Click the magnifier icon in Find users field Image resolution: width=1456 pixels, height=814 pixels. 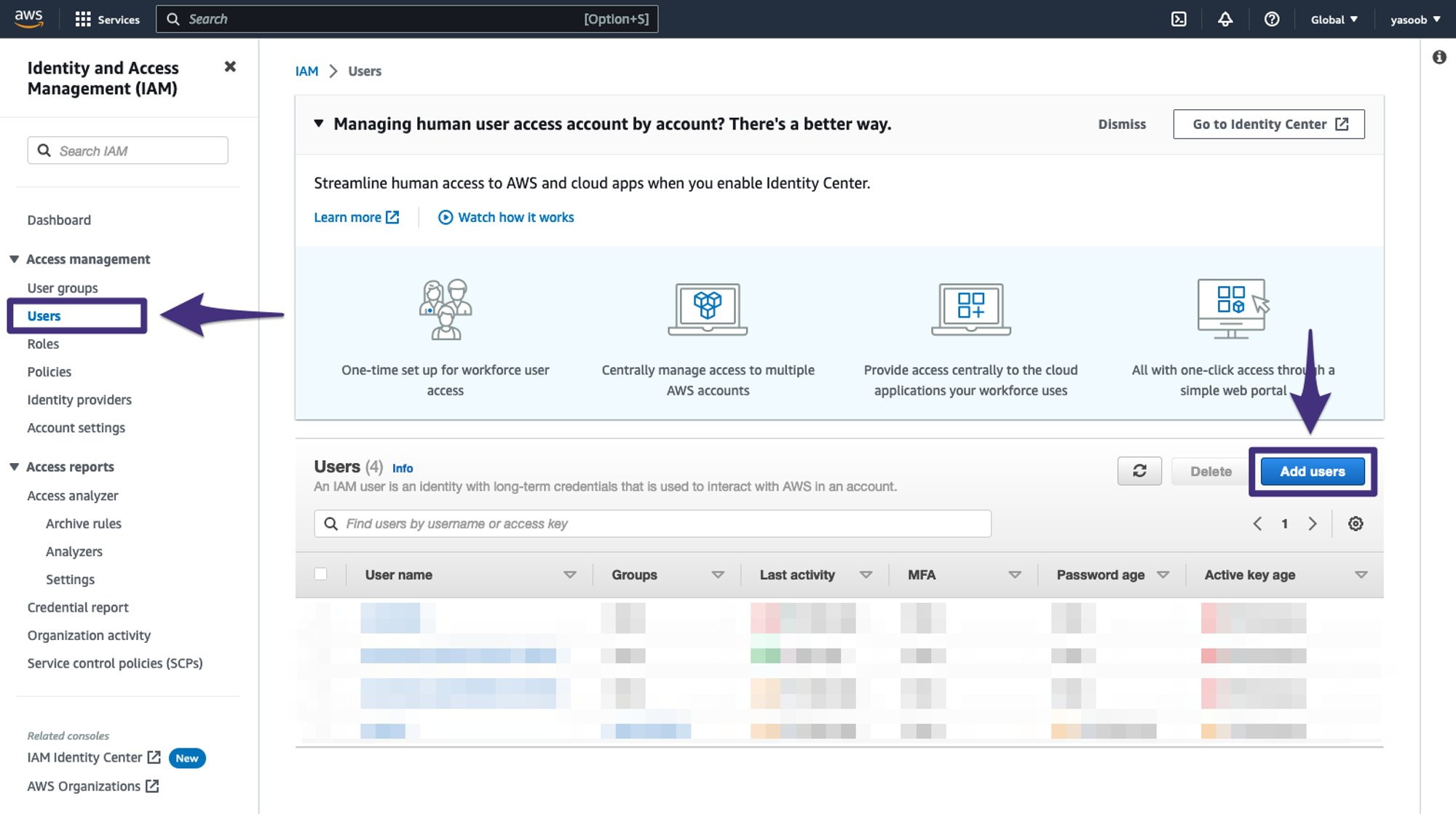(x=331, y=523)
